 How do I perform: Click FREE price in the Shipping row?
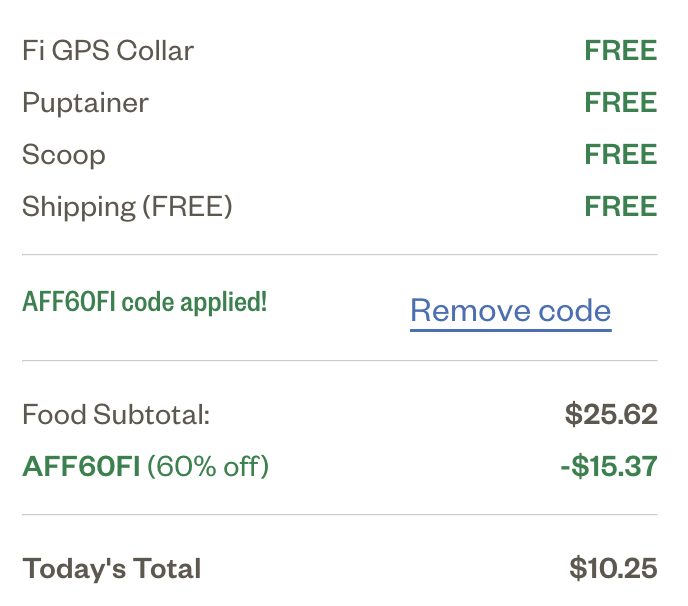(620, 207)
